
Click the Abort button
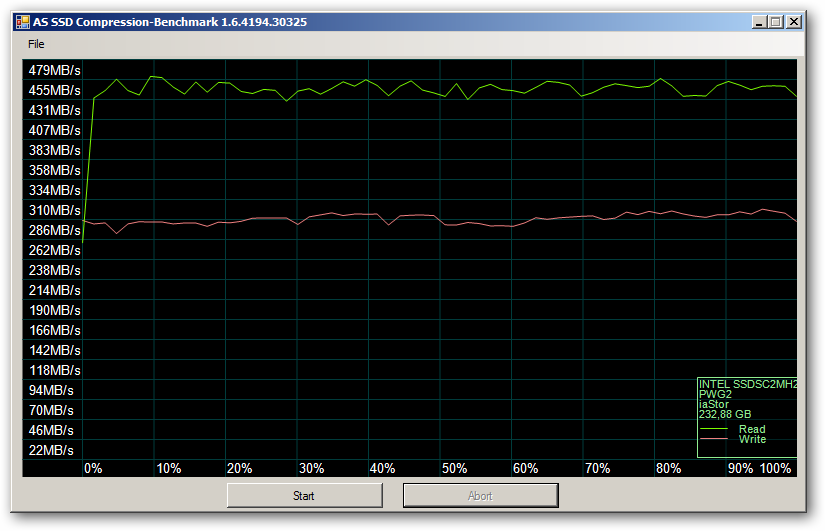(x=480, y=496)
